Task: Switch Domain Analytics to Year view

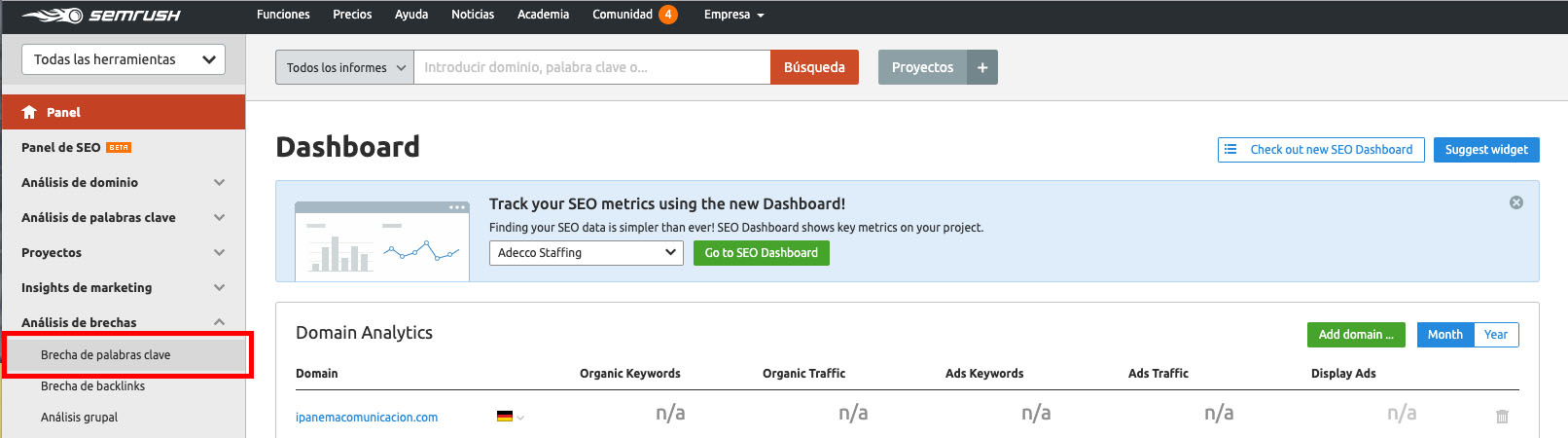Action: point(1496,335)
